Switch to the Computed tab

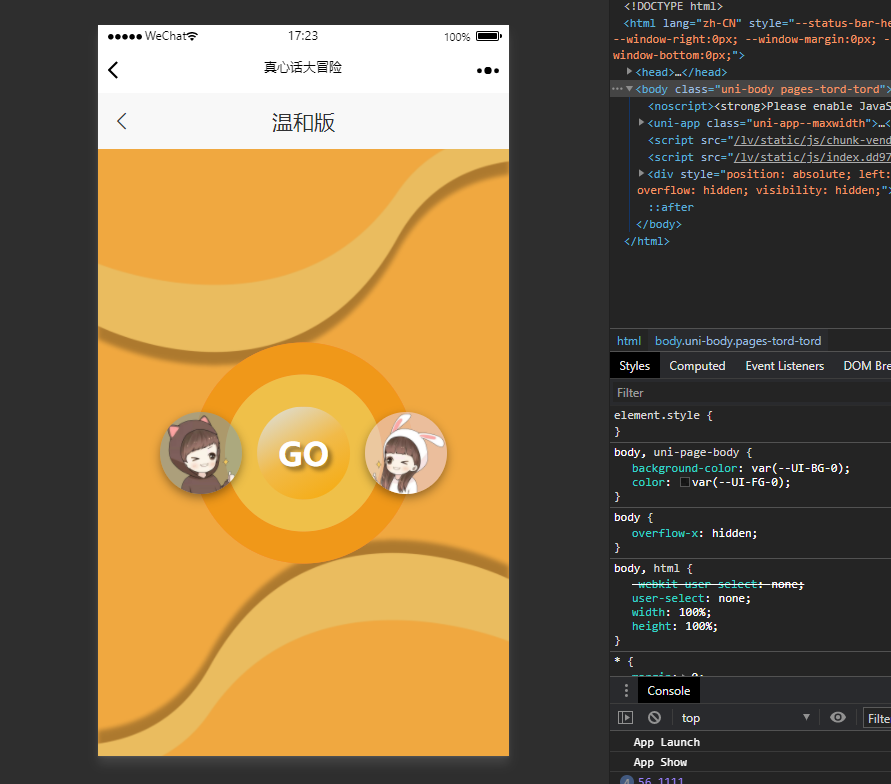[x=697, y=366]
